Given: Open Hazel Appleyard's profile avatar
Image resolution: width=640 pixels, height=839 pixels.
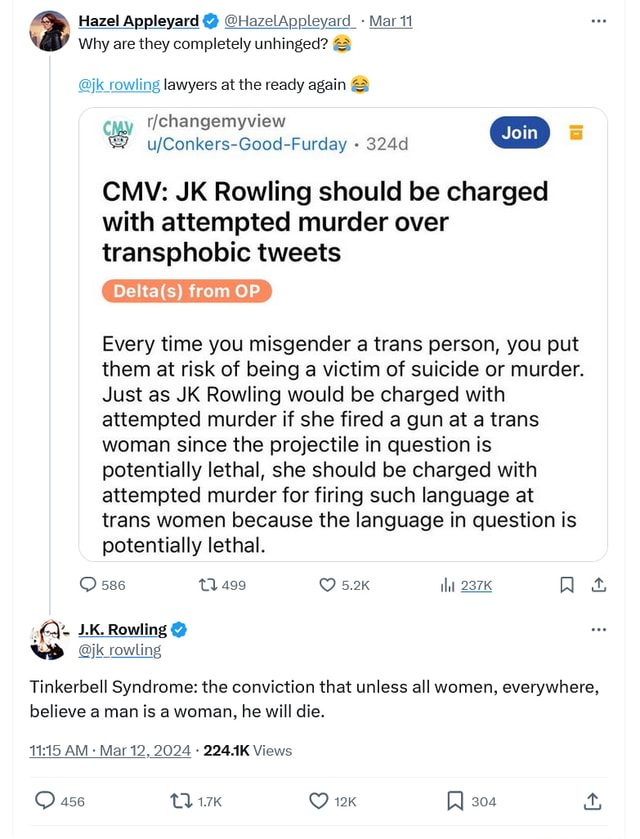Looking at the screenshot, I should [x=50, y=31].
